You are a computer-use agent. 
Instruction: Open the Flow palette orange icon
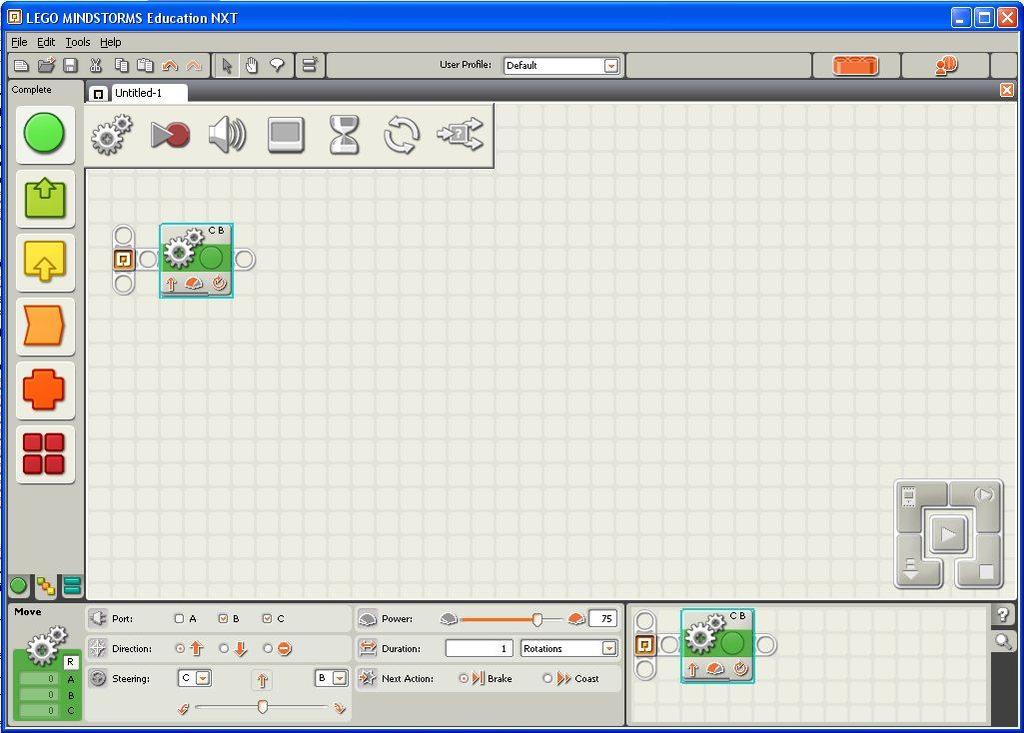click(x=45, y=325)
